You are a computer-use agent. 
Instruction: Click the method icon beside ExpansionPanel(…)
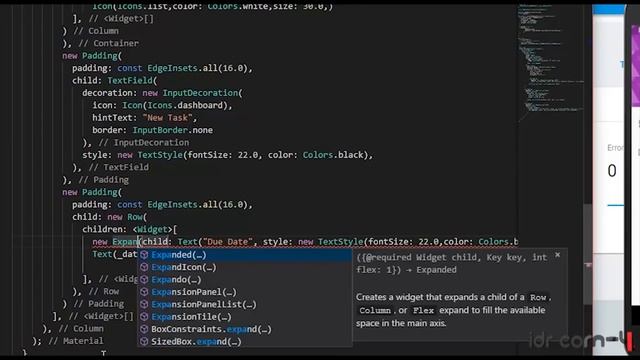[144, 292]
